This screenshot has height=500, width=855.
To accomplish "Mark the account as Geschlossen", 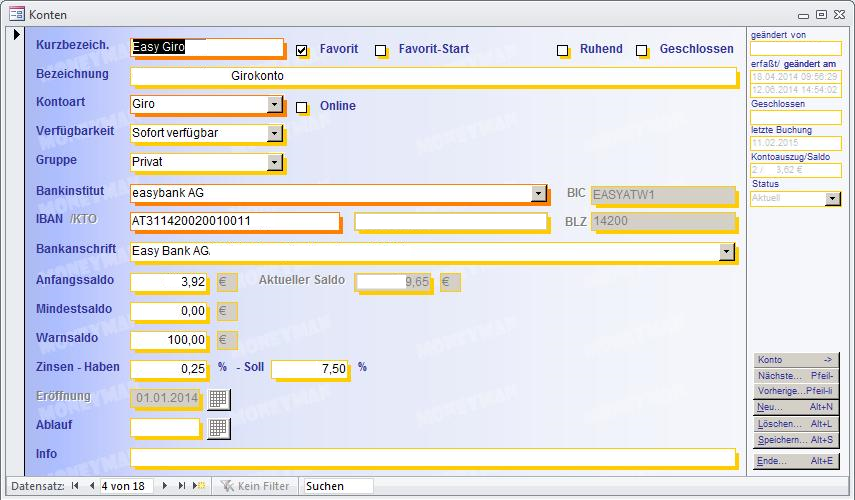I will [642, 50].
